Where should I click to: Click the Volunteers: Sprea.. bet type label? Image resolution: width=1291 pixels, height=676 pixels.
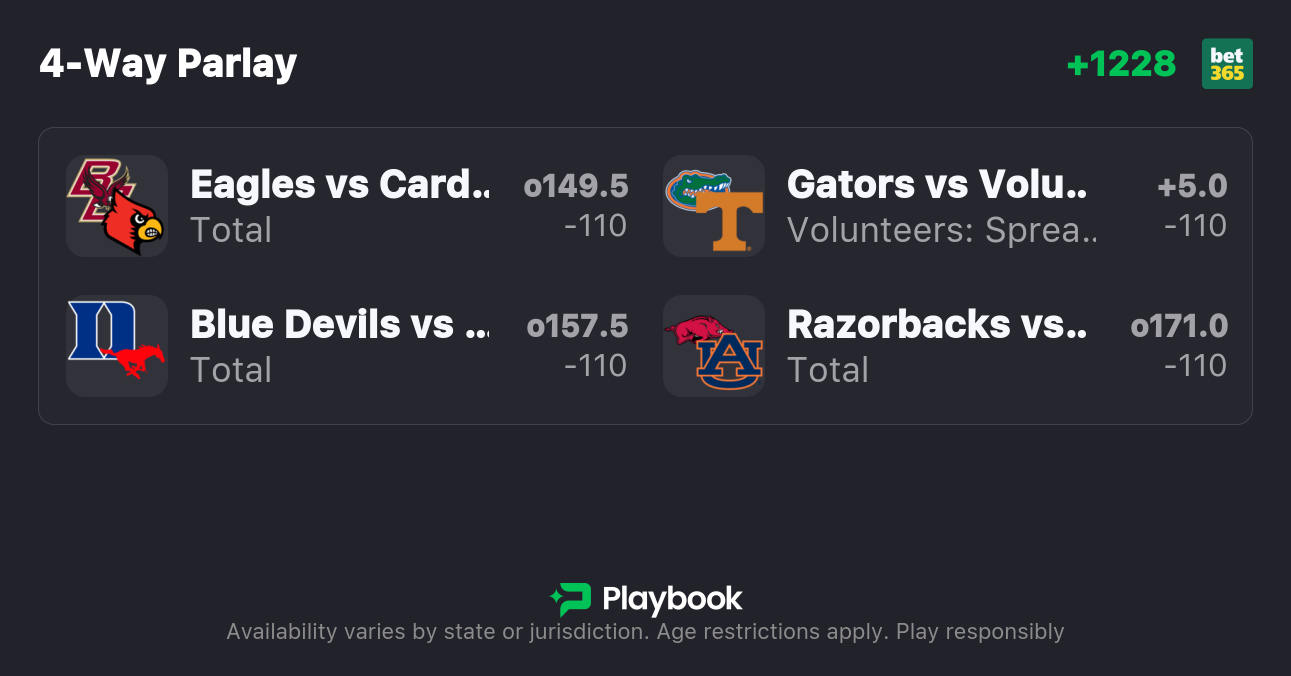942,231
